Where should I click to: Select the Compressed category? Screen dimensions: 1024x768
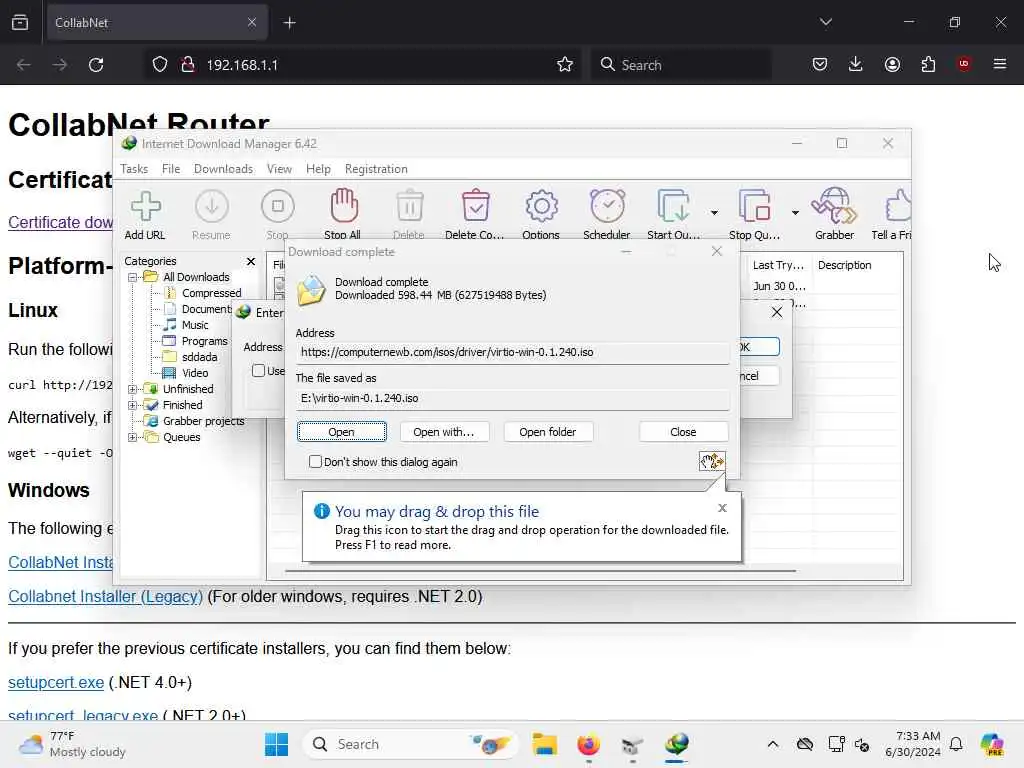pos(212,293)
